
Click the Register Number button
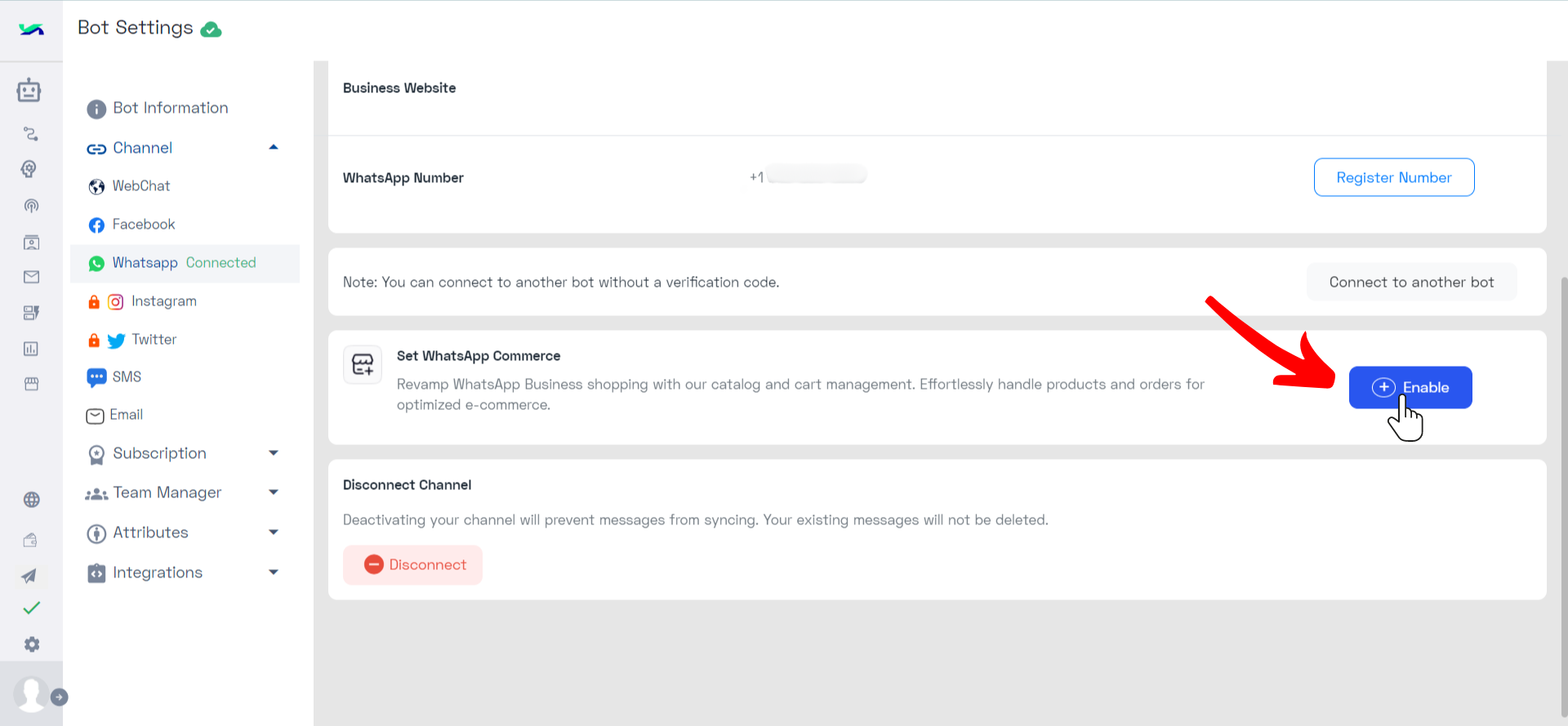click(x=1394, y=177)
